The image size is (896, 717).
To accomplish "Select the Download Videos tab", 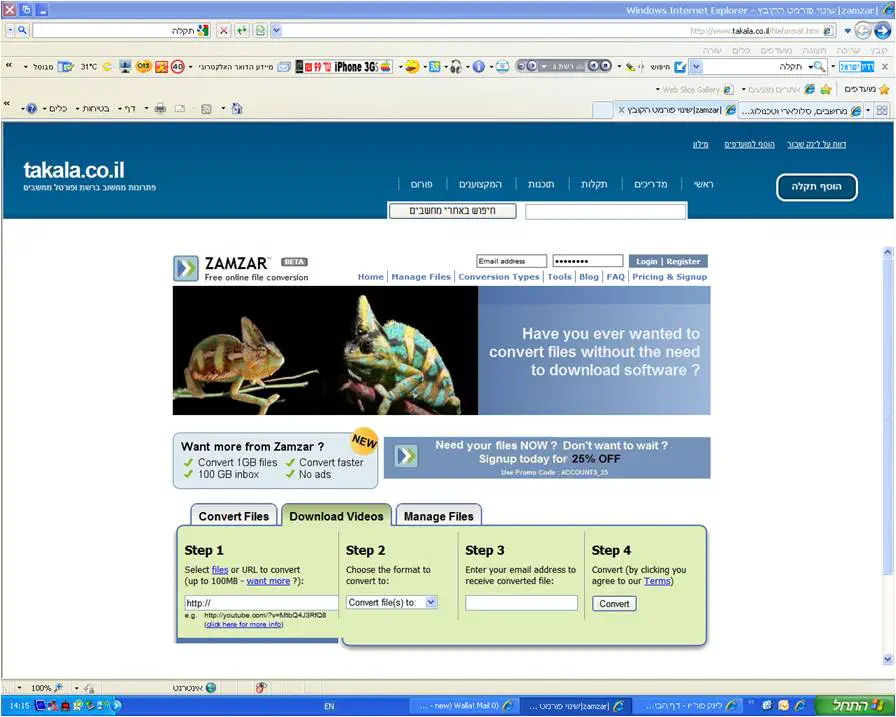I will [x=336, y=516].
